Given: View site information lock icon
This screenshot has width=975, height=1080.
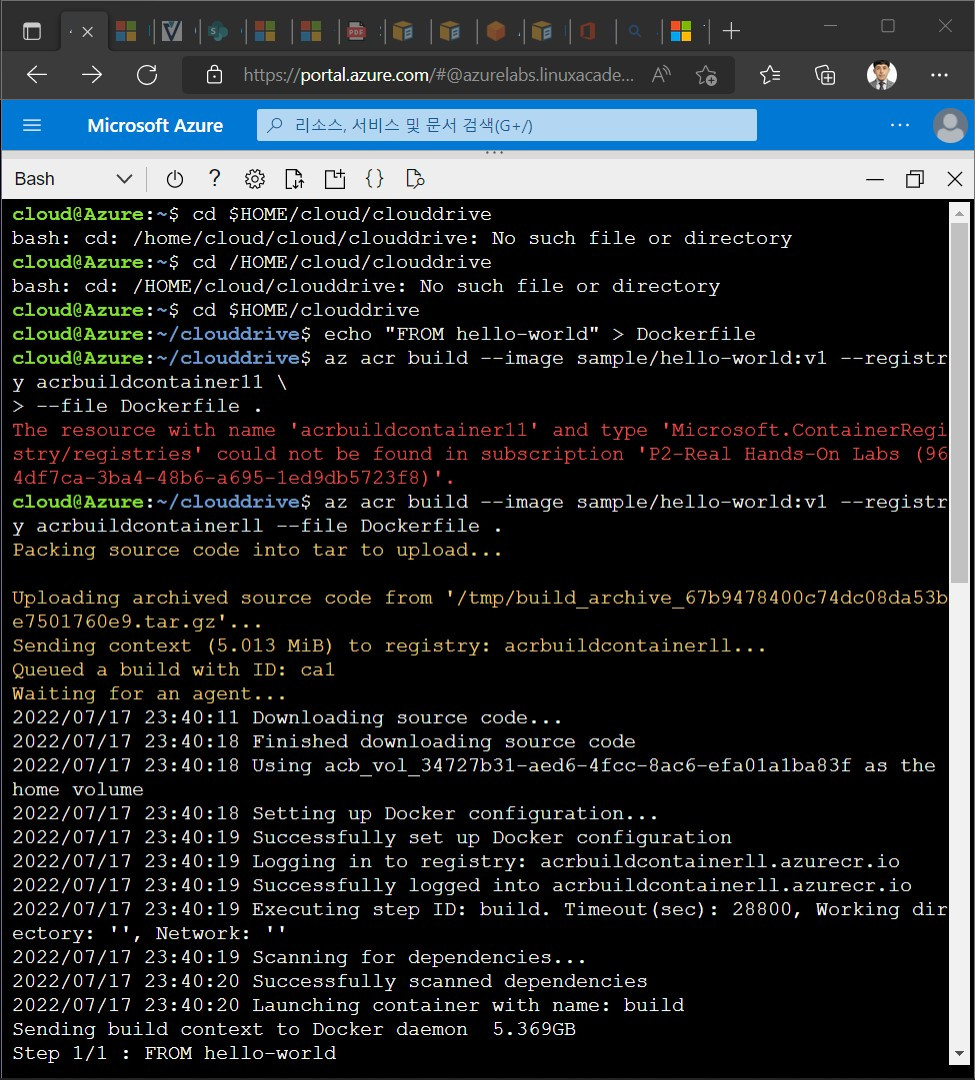Looking at the screenshot, I should [x=214, y=74].
